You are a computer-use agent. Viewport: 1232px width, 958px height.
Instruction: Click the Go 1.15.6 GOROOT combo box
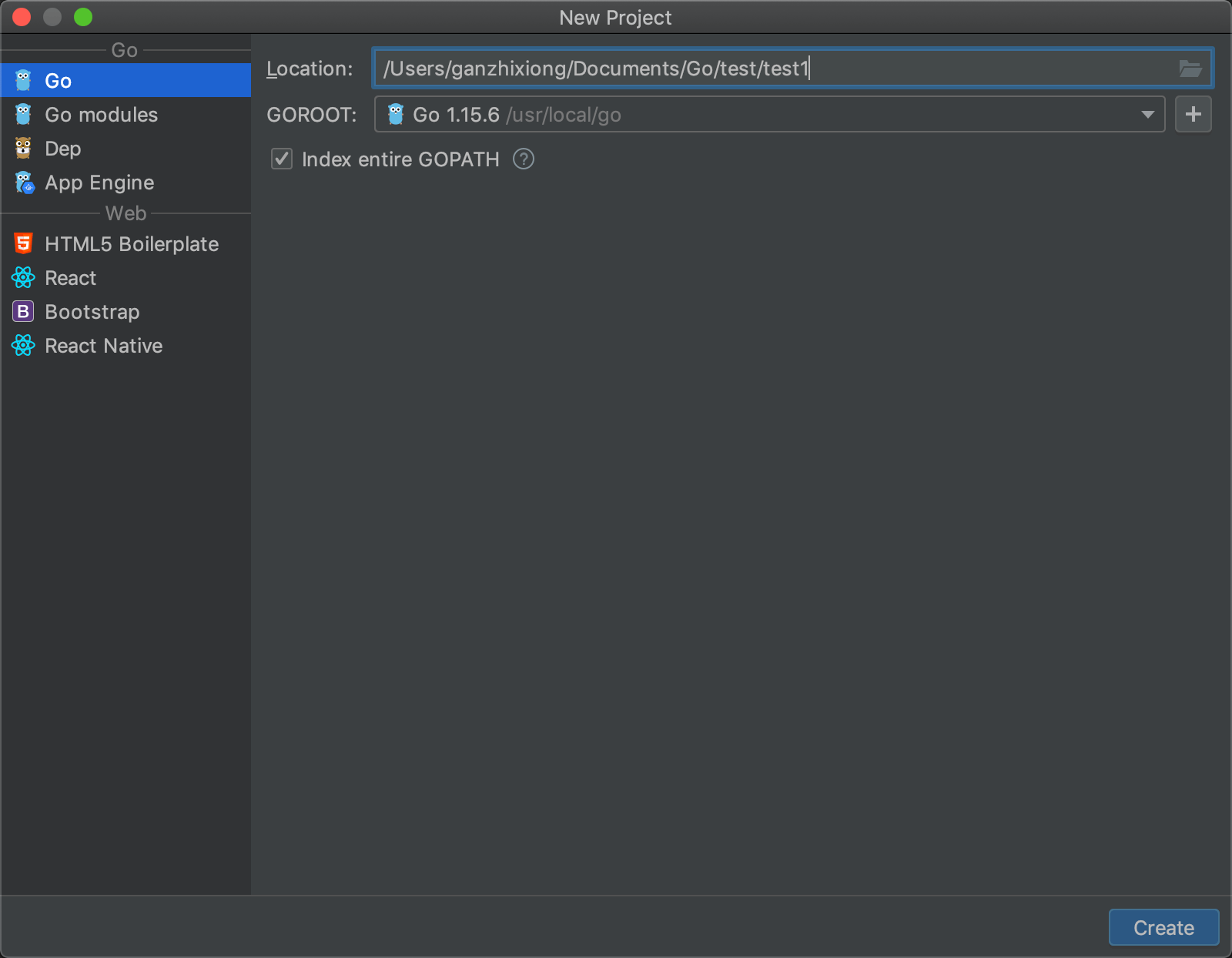click(769, 114)
